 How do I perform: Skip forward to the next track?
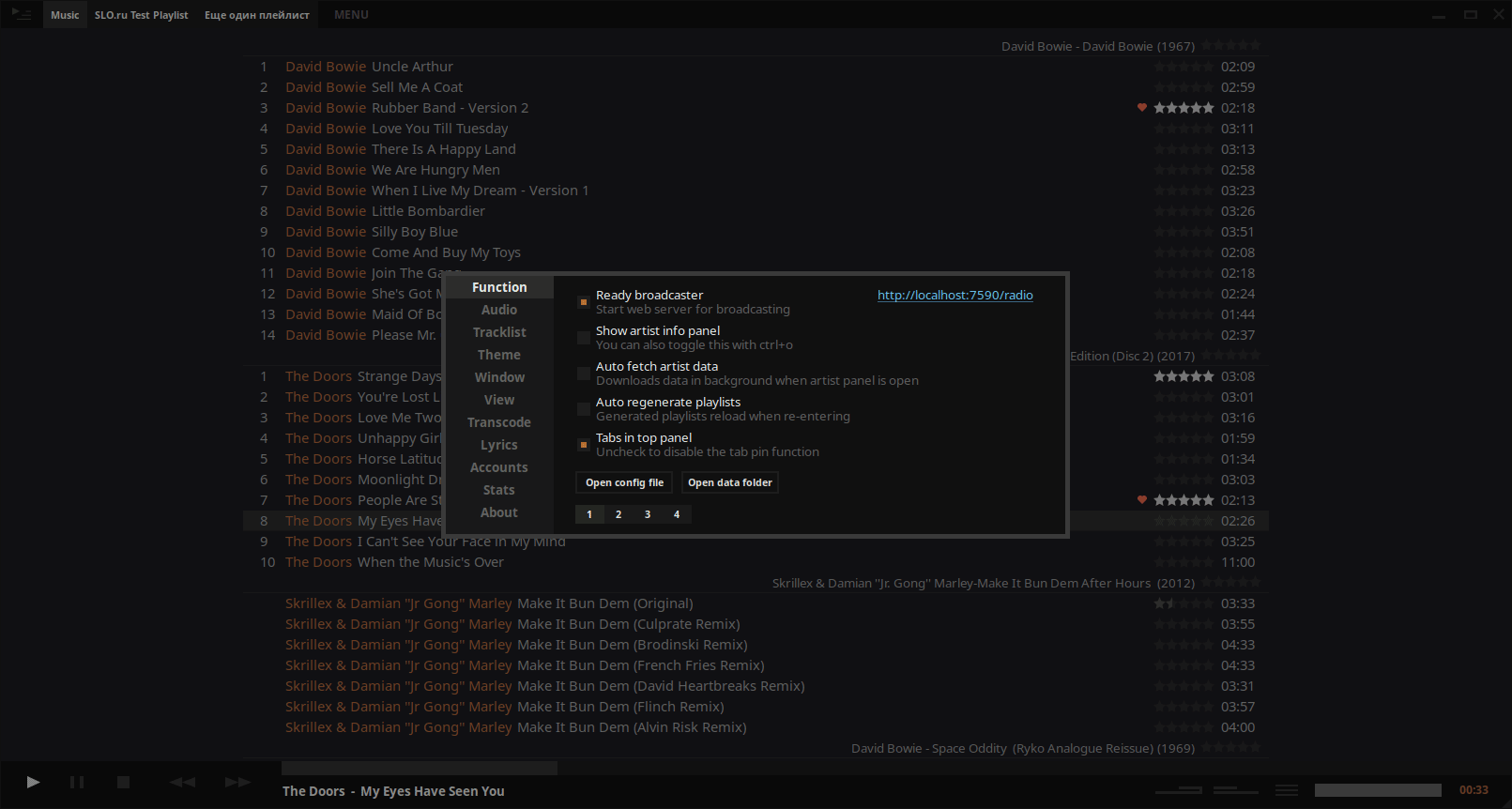[237, 782]
